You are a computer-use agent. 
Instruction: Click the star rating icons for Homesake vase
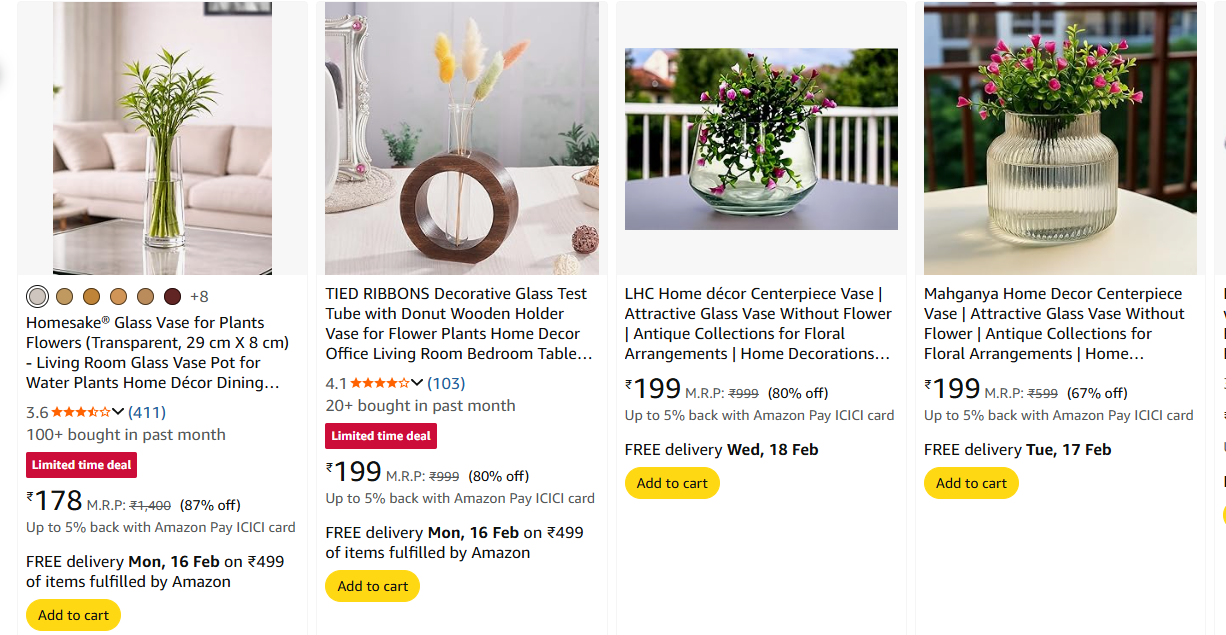coord(80,412)
